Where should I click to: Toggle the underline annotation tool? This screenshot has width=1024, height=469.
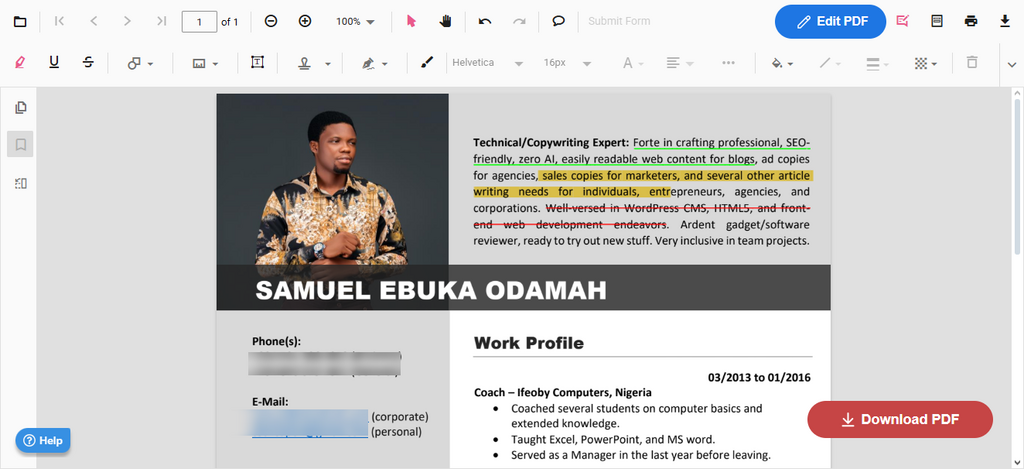coord(54,63)
